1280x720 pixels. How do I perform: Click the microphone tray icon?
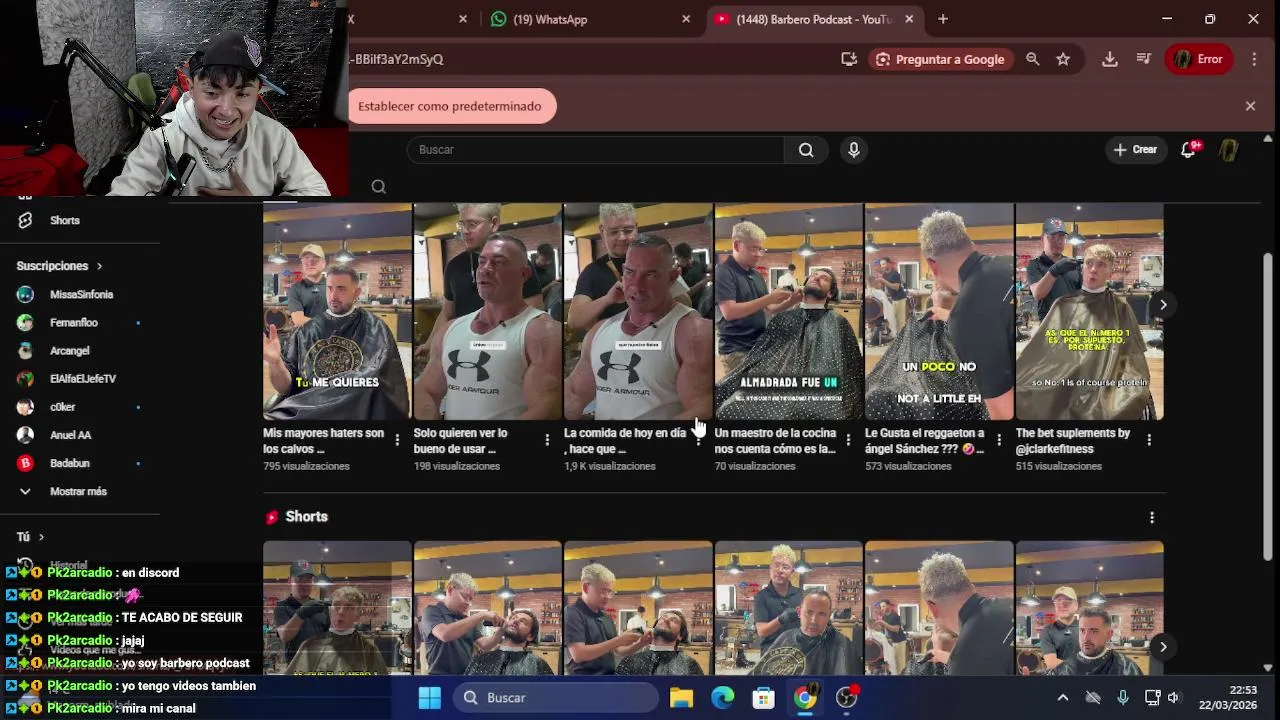pyautogui.click(x=1123, y=698)
